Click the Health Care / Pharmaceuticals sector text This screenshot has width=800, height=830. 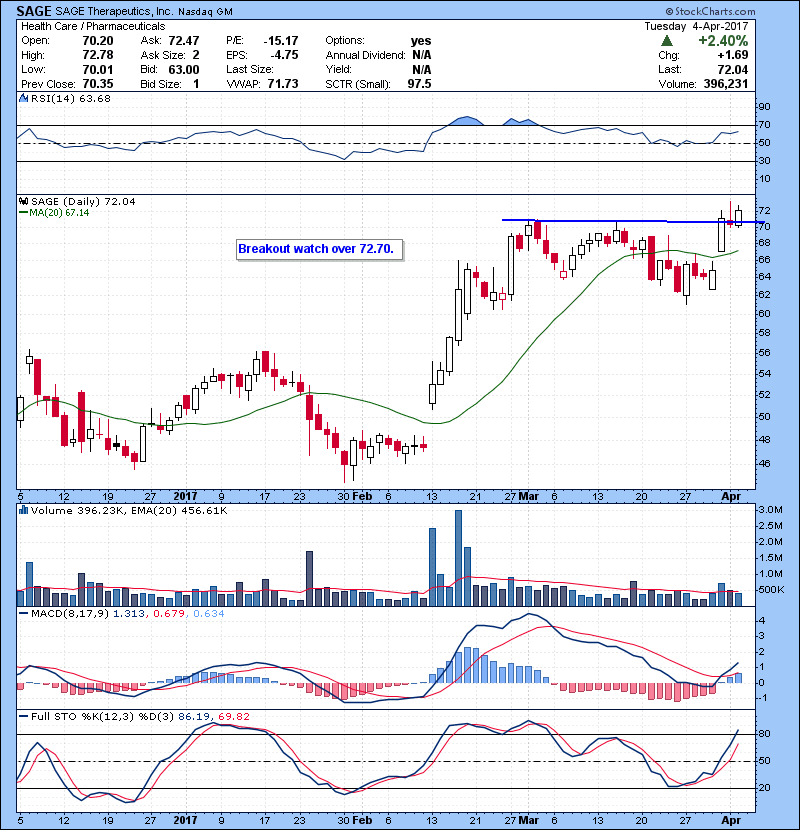93,26
